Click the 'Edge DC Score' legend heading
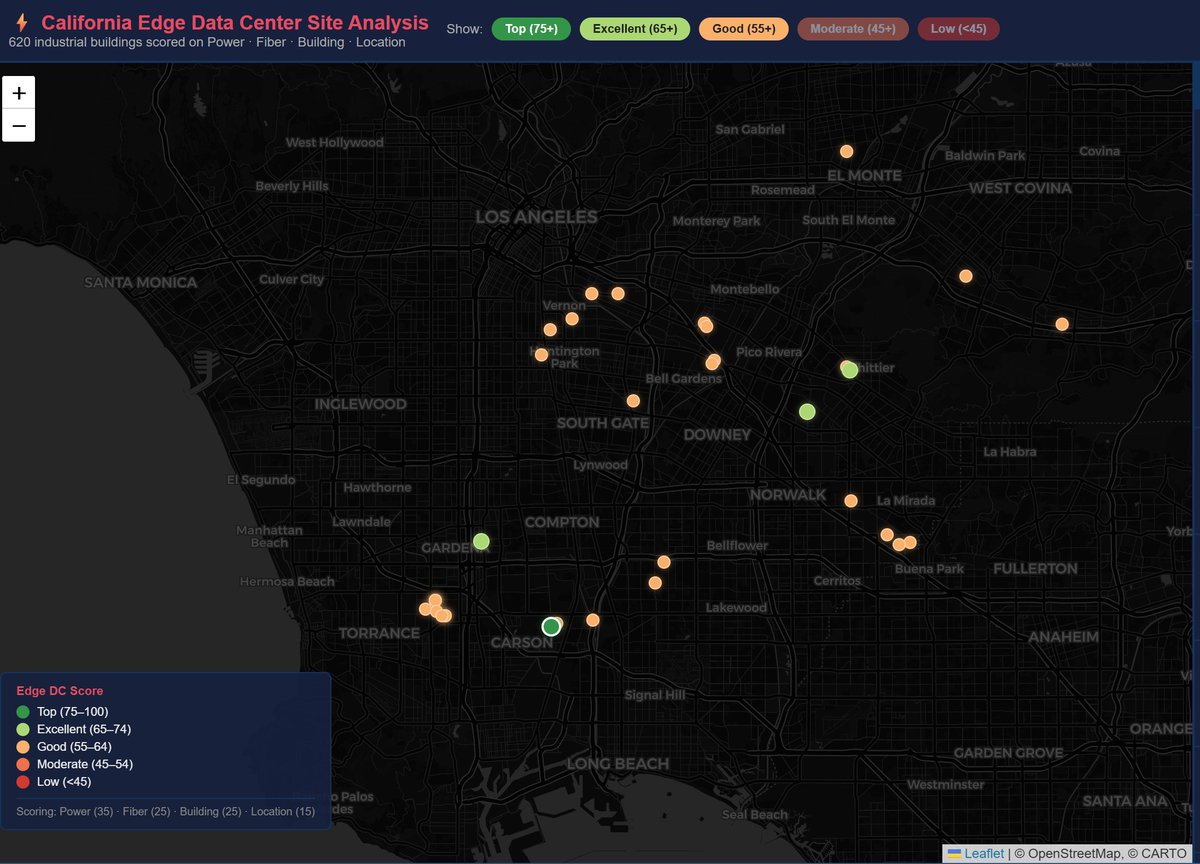Image resolution: width=1200 pixels, height=864 pixels. coord(60,691)
